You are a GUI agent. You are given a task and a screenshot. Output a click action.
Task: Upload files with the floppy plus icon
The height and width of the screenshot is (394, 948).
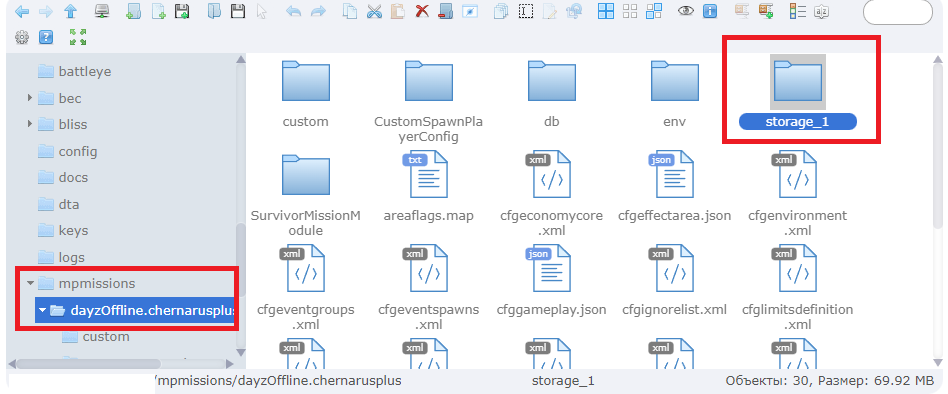coord(181,11)
